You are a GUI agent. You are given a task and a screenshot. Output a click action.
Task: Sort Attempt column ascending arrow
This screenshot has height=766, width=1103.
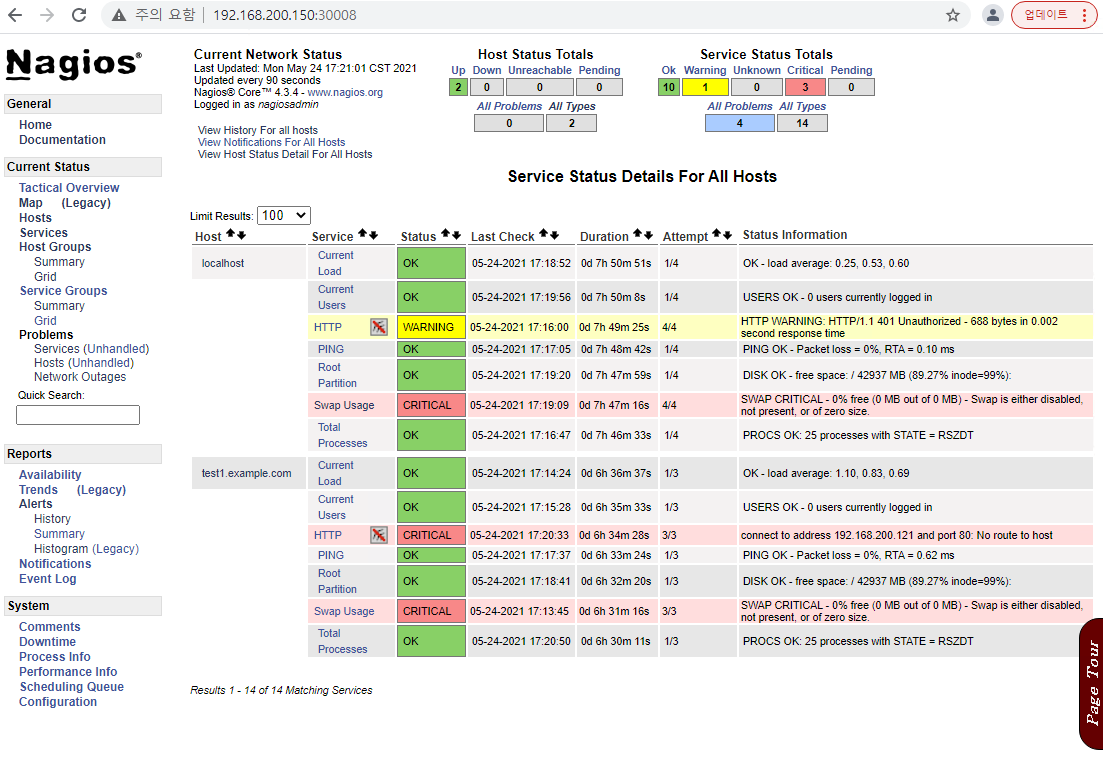(x=717, y=234)
